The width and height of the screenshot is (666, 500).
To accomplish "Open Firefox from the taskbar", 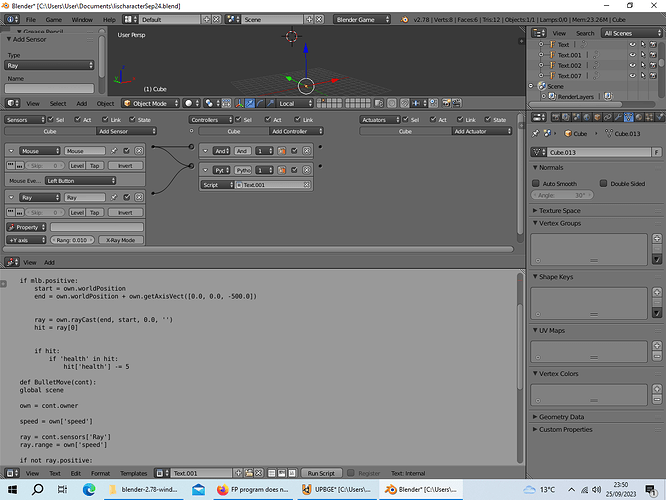I will click(253, 489).
